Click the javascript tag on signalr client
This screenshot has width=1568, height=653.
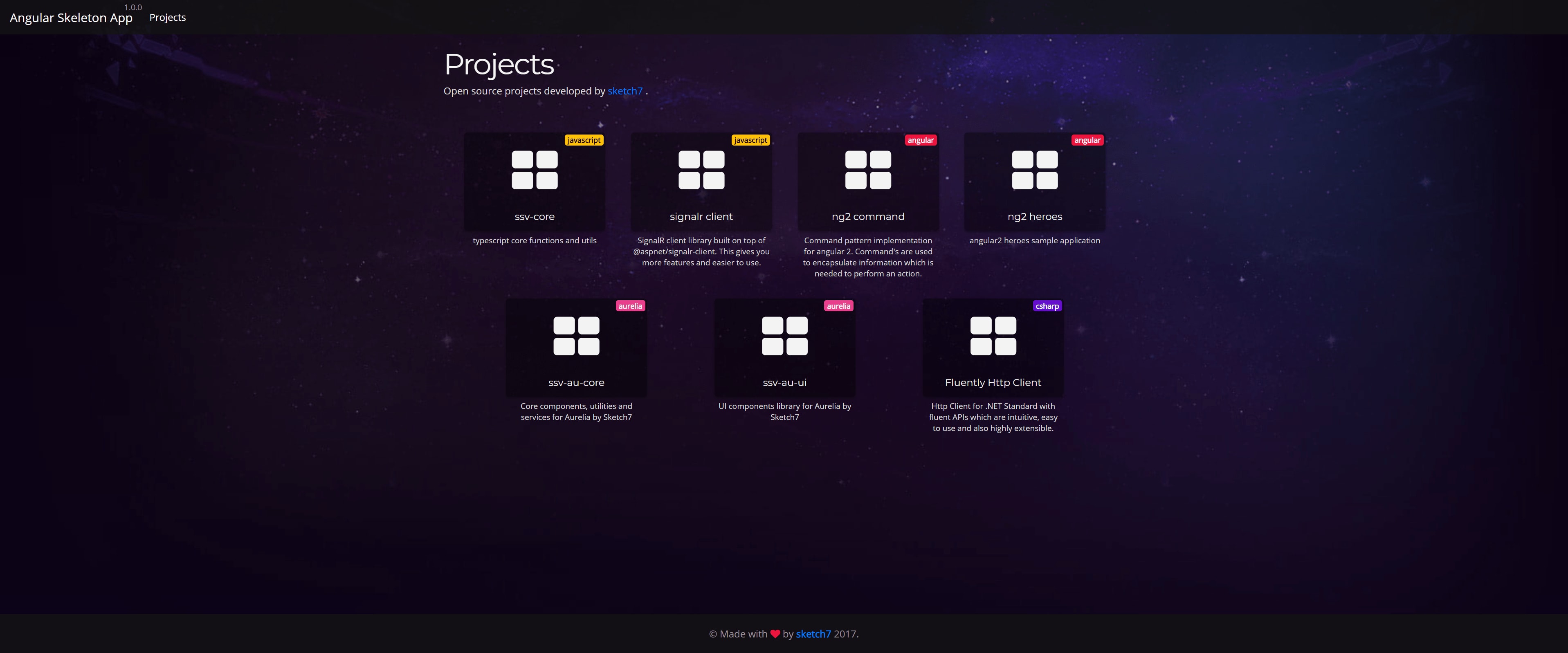(750, 140)
